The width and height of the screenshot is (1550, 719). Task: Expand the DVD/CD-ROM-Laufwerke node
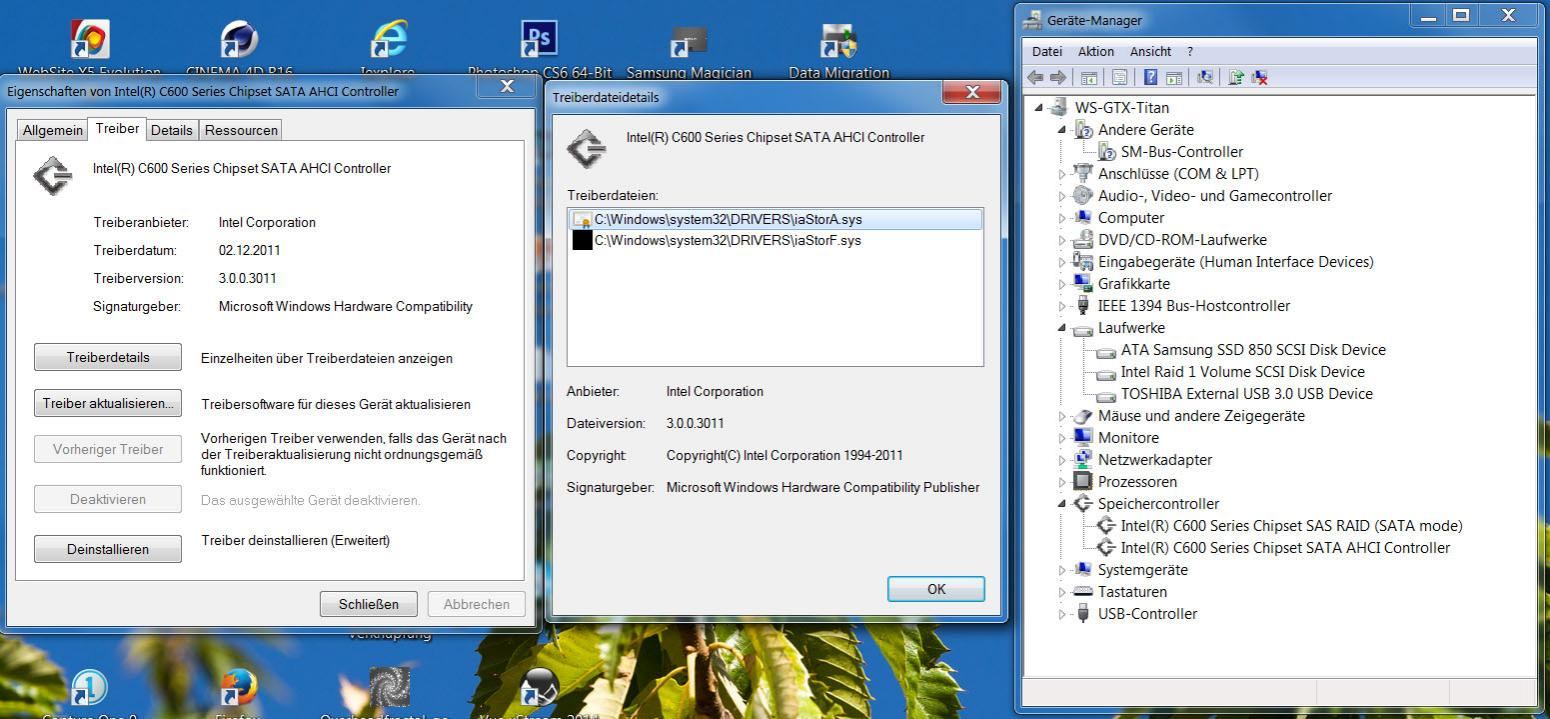pyautogui.click(x=1063, y=240)
